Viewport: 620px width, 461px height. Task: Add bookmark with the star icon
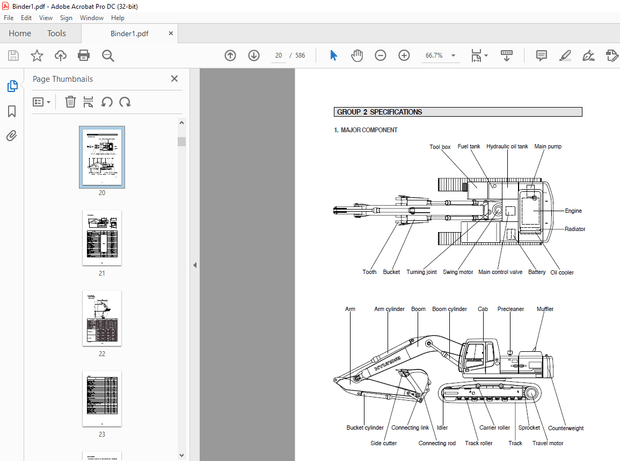[x=37, y=55]
